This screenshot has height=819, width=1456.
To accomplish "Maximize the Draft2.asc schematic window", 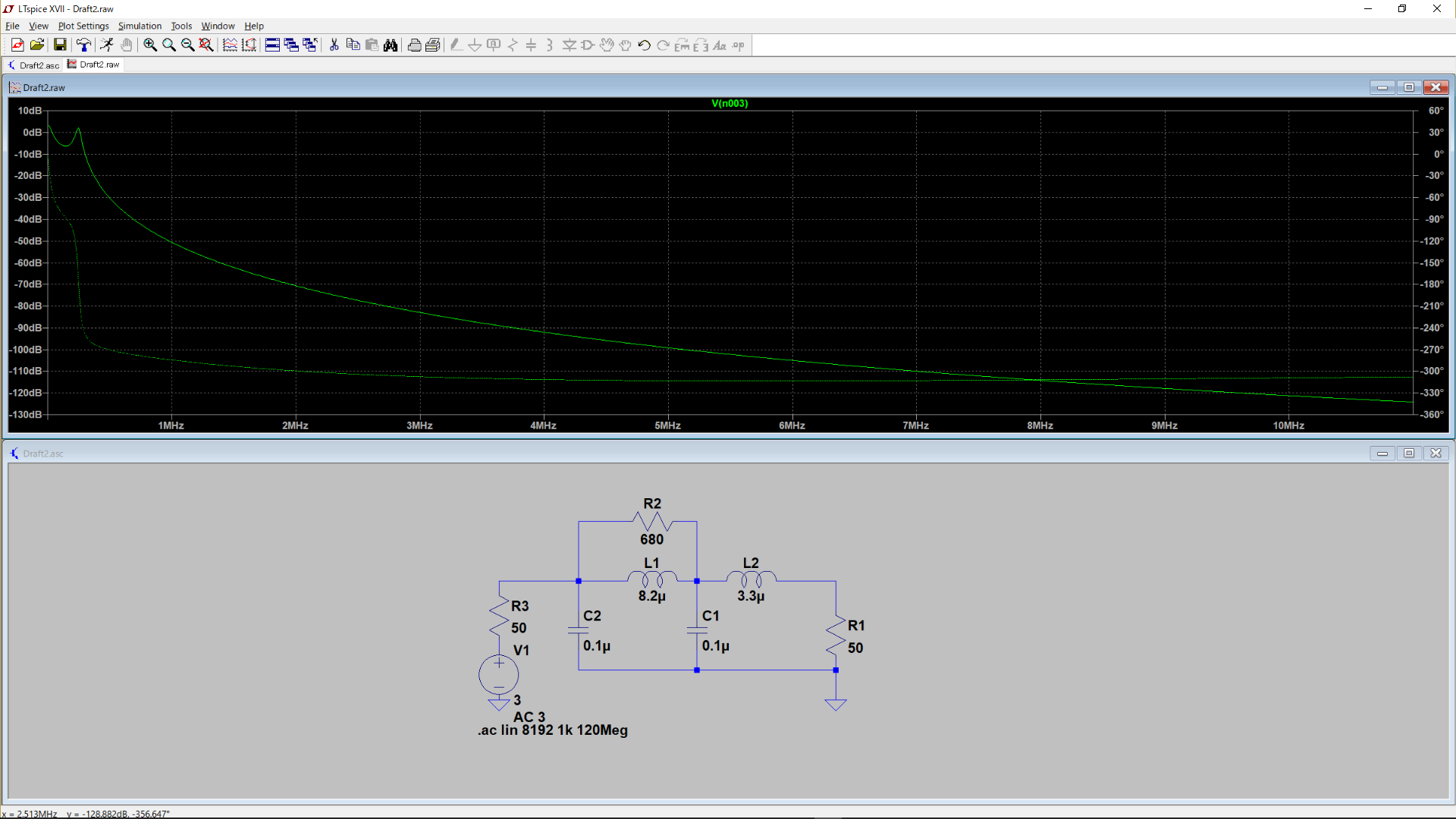I will point(1409,453).
